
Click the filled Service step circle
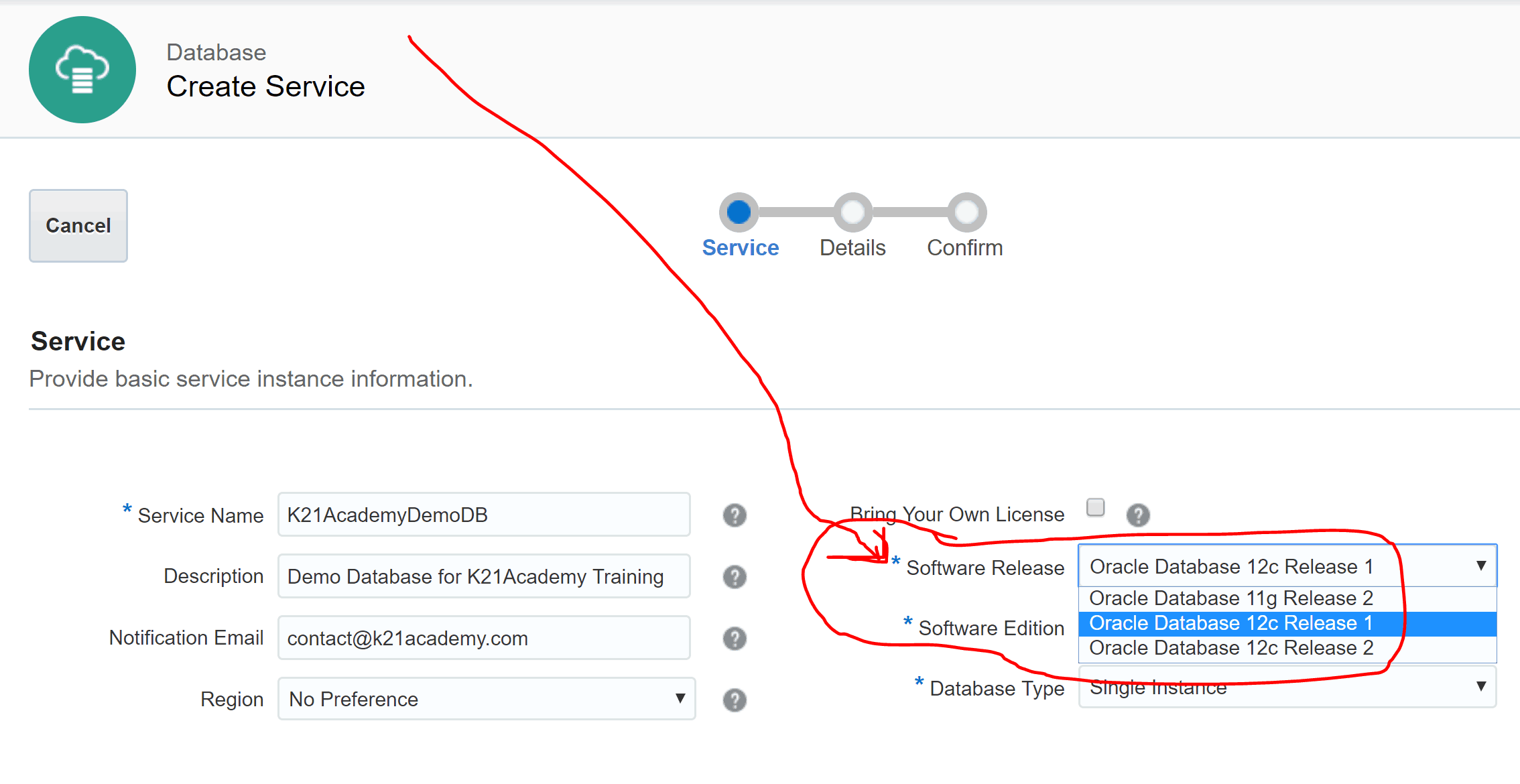coord(739,211)
